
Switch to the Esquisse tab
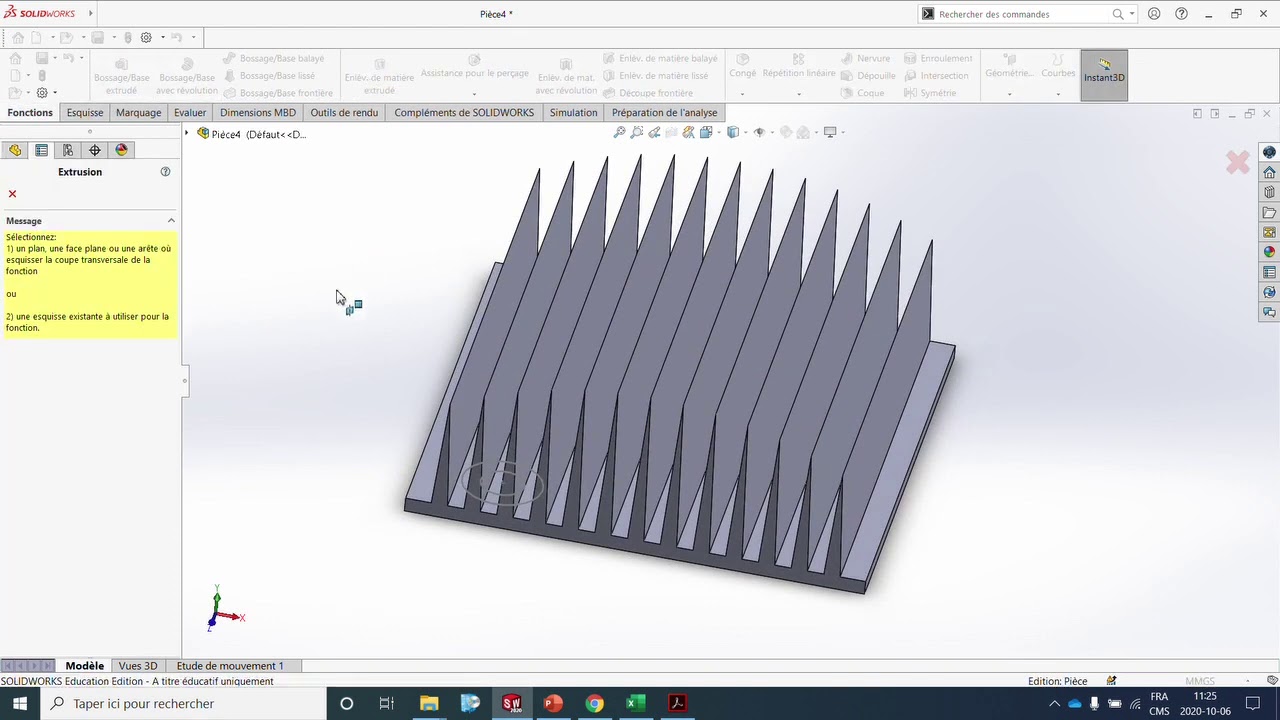point(85,113)
